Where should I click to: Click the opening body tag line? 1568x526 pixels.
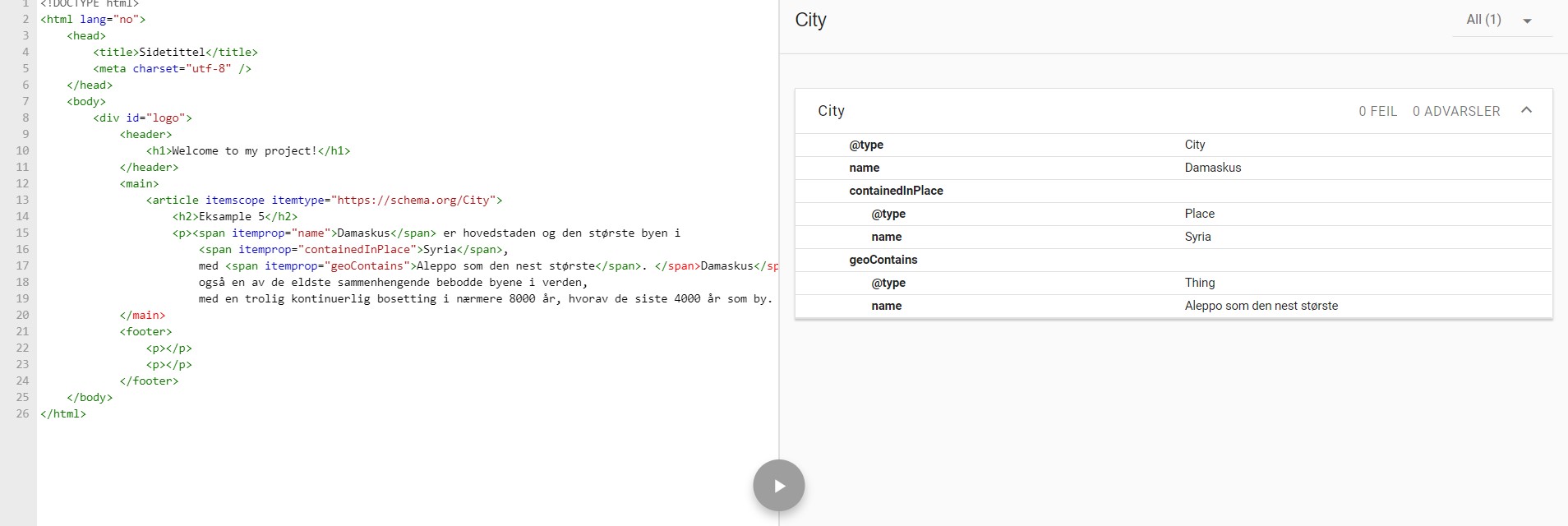pyautogui.click(x=86, y=101)
